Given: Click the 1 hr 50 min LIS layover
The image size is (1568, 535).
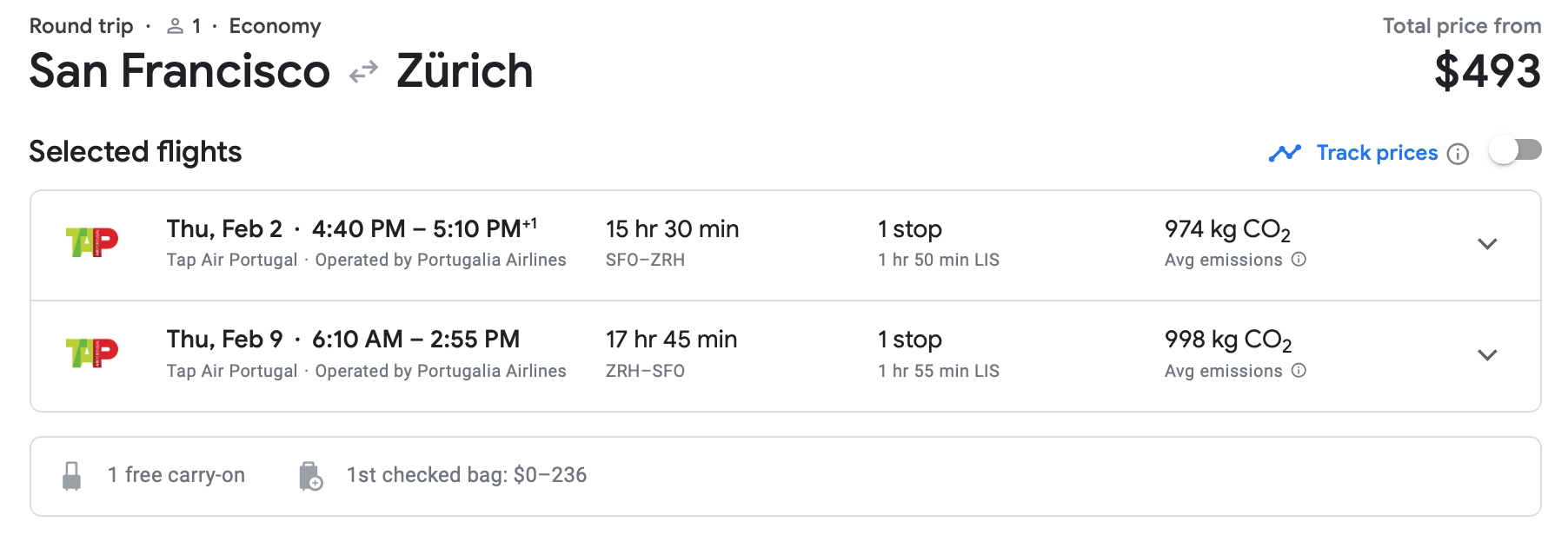Looking at the screenshot, I should pos(938,260).
